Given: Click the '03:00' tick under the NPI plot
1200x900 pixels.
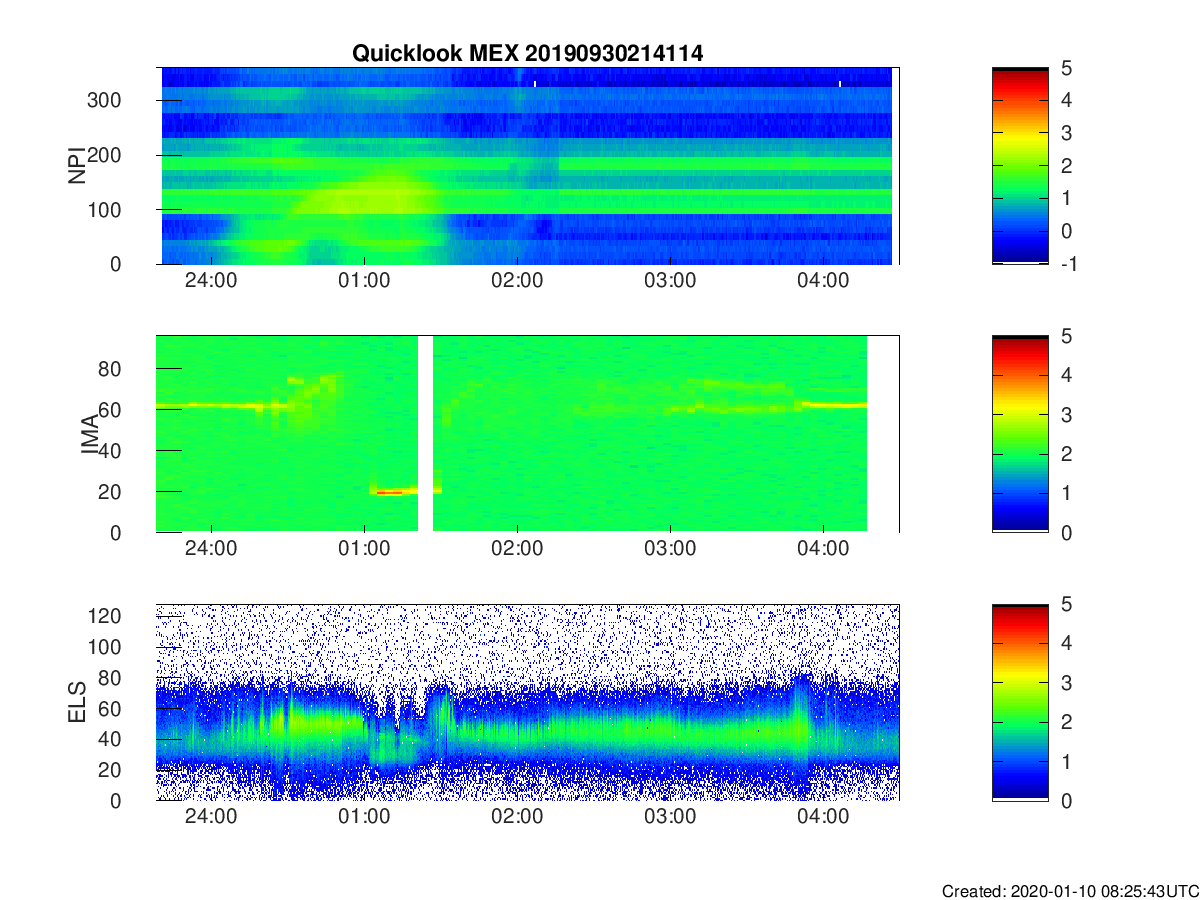Looking at the screenshot, I should pyautogui.click(x=670, y=281).
